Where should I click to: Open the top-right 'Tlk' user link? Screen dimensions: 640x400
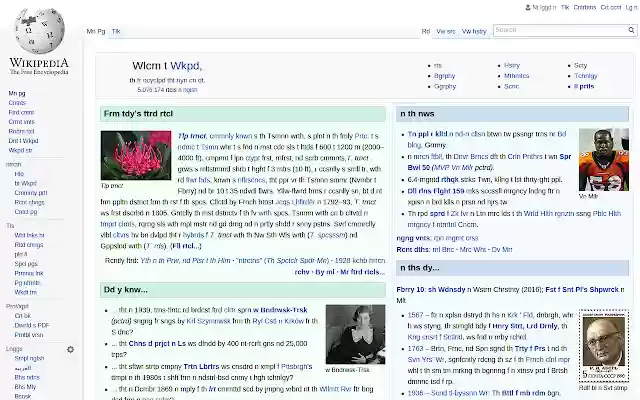[x=565, y=7]
